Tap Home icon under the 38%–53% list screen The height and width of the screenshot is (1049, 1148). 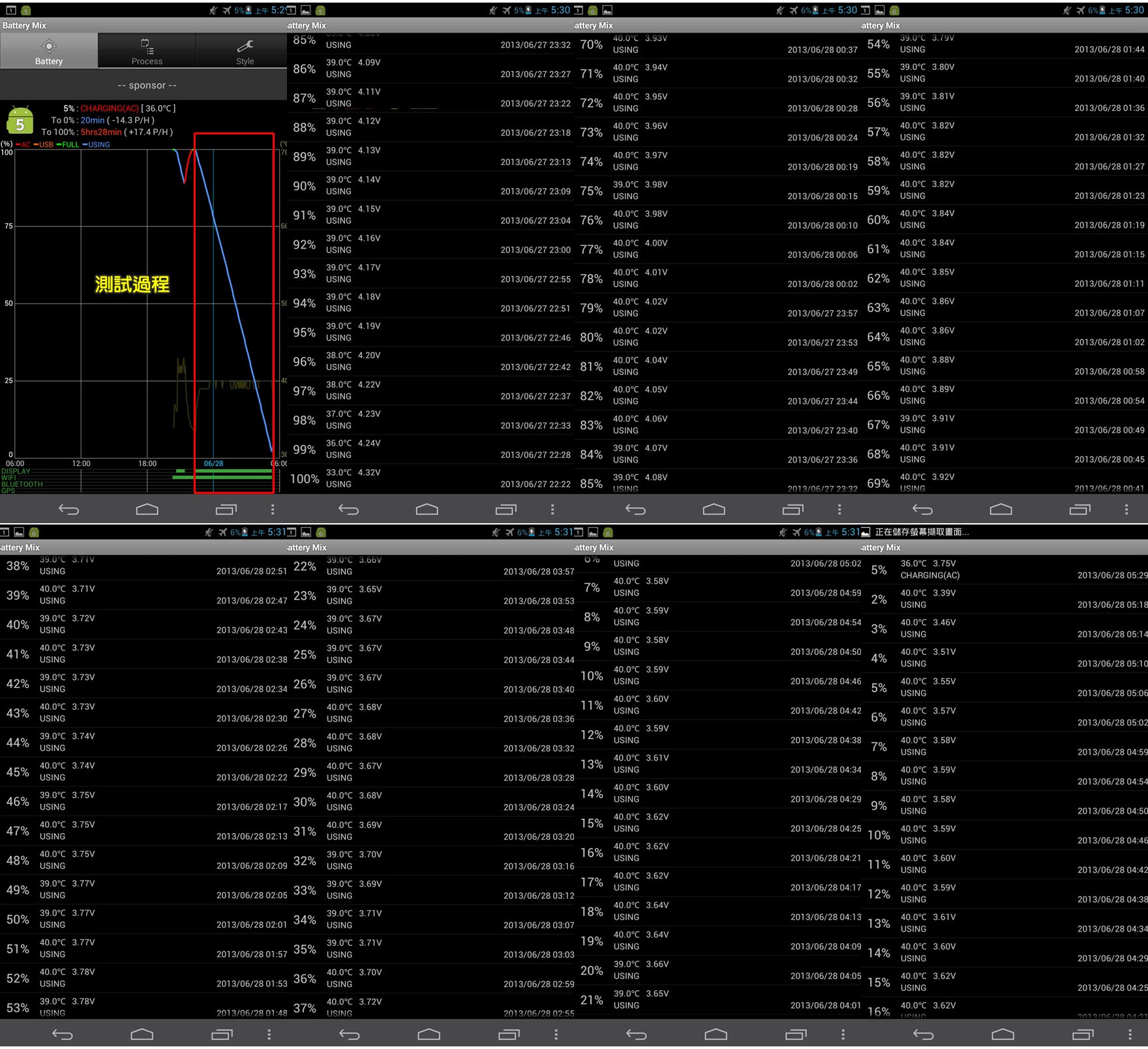pyautogui.click(x=142, y=1035)
